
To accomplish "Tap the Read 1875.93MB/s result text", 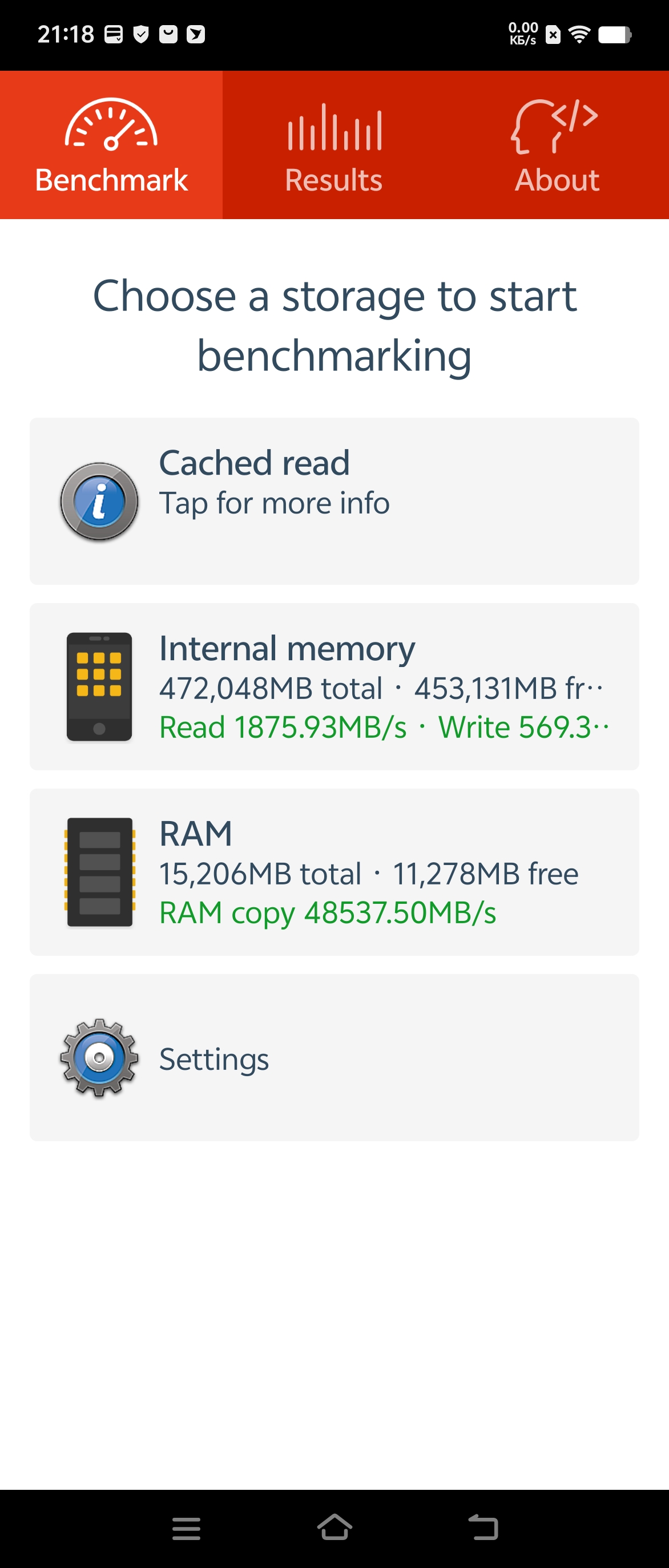I will [283, 728].
